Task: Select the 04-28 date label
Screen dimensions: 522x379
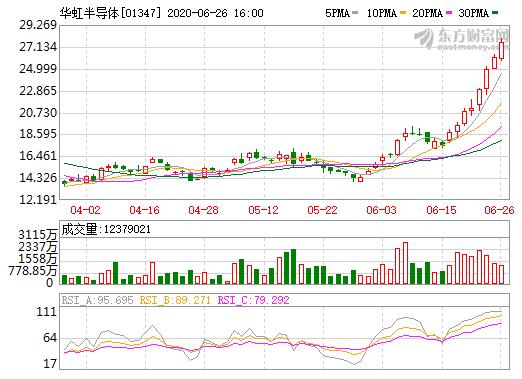Action: tap(203, 210)
